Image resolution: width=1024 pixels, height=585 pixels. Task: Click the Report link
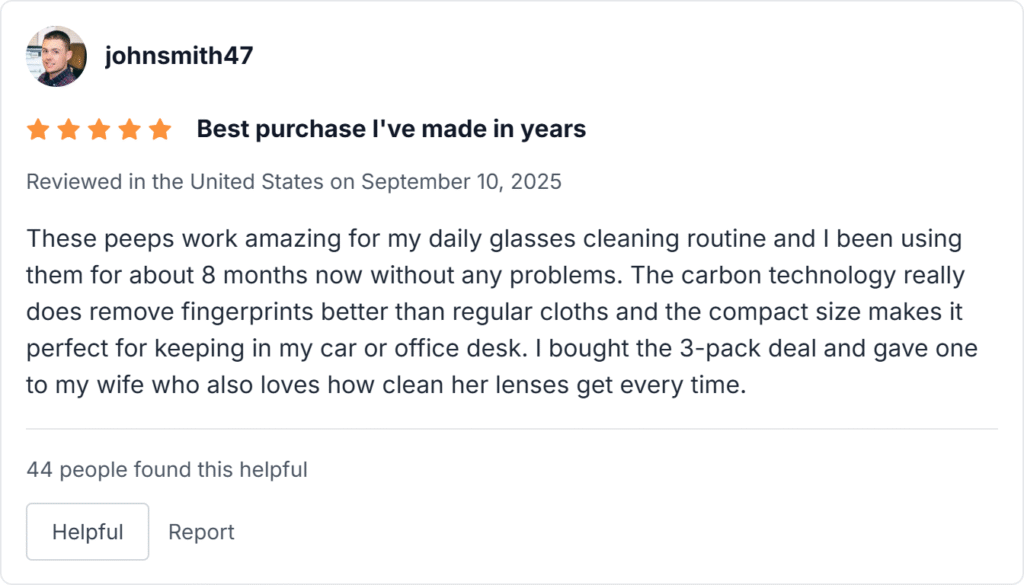(x=201, y=531)
